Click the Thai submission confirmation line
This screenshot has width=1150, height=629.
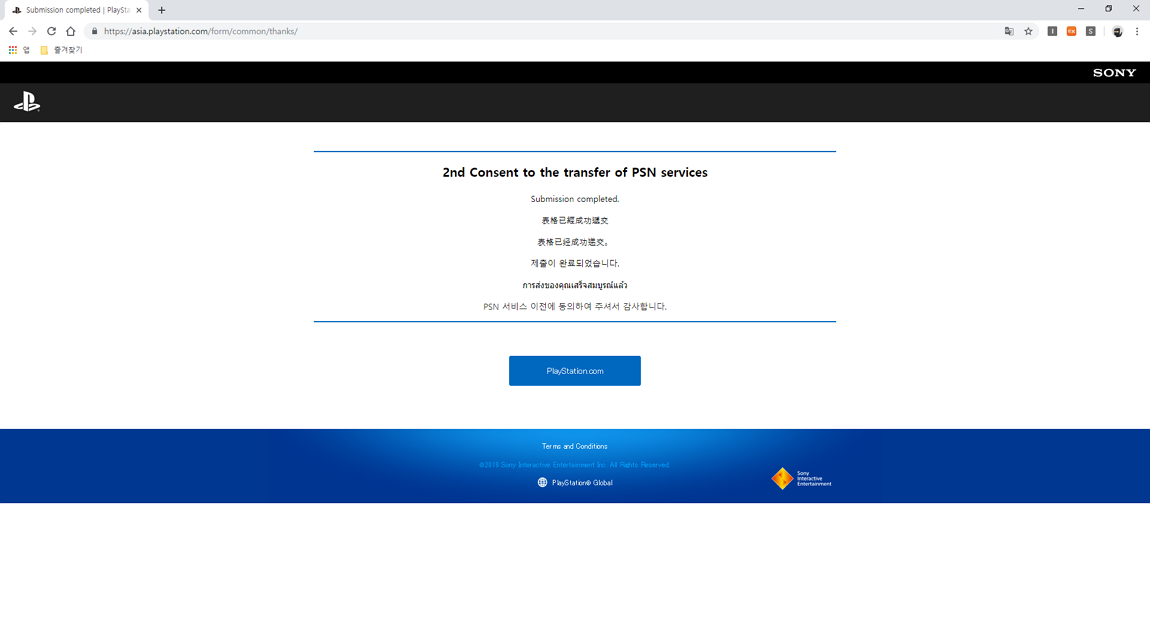tap(575, 284)
